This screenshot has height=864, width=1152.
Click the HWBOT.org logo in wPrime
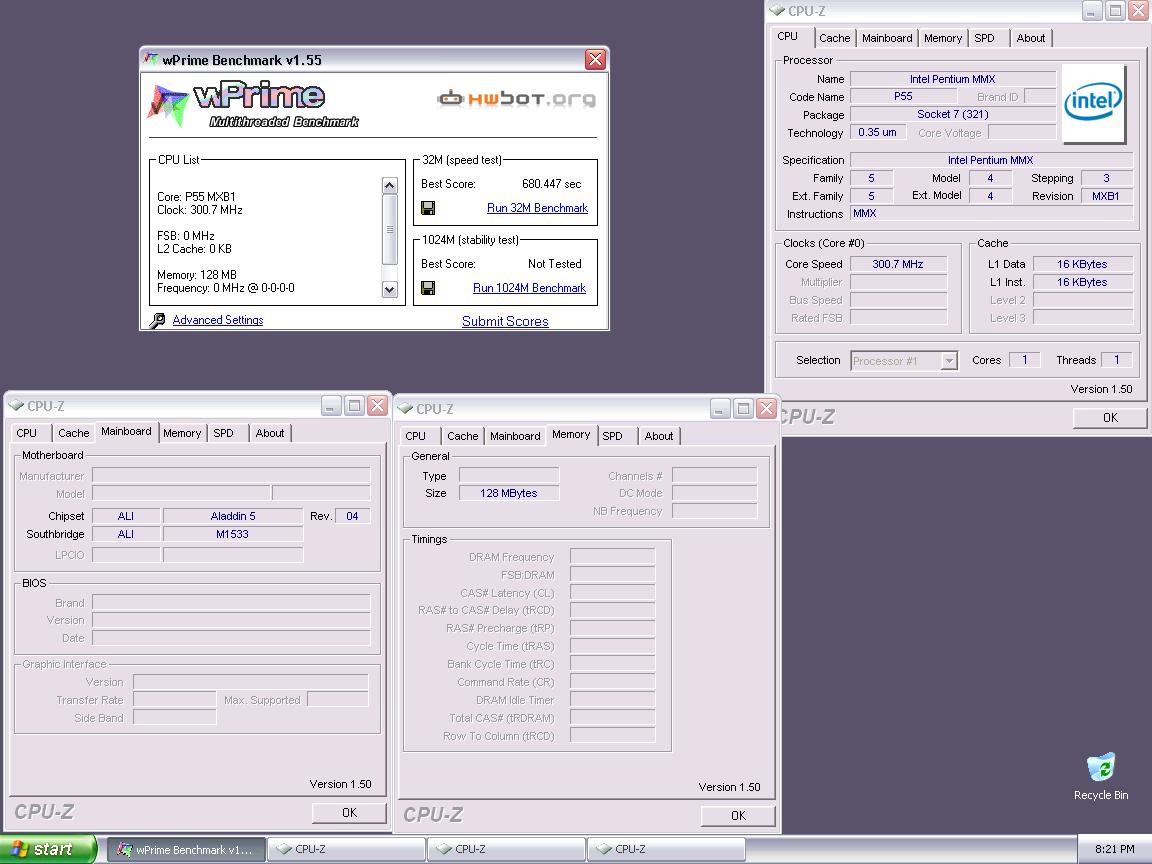click(516, 98)
